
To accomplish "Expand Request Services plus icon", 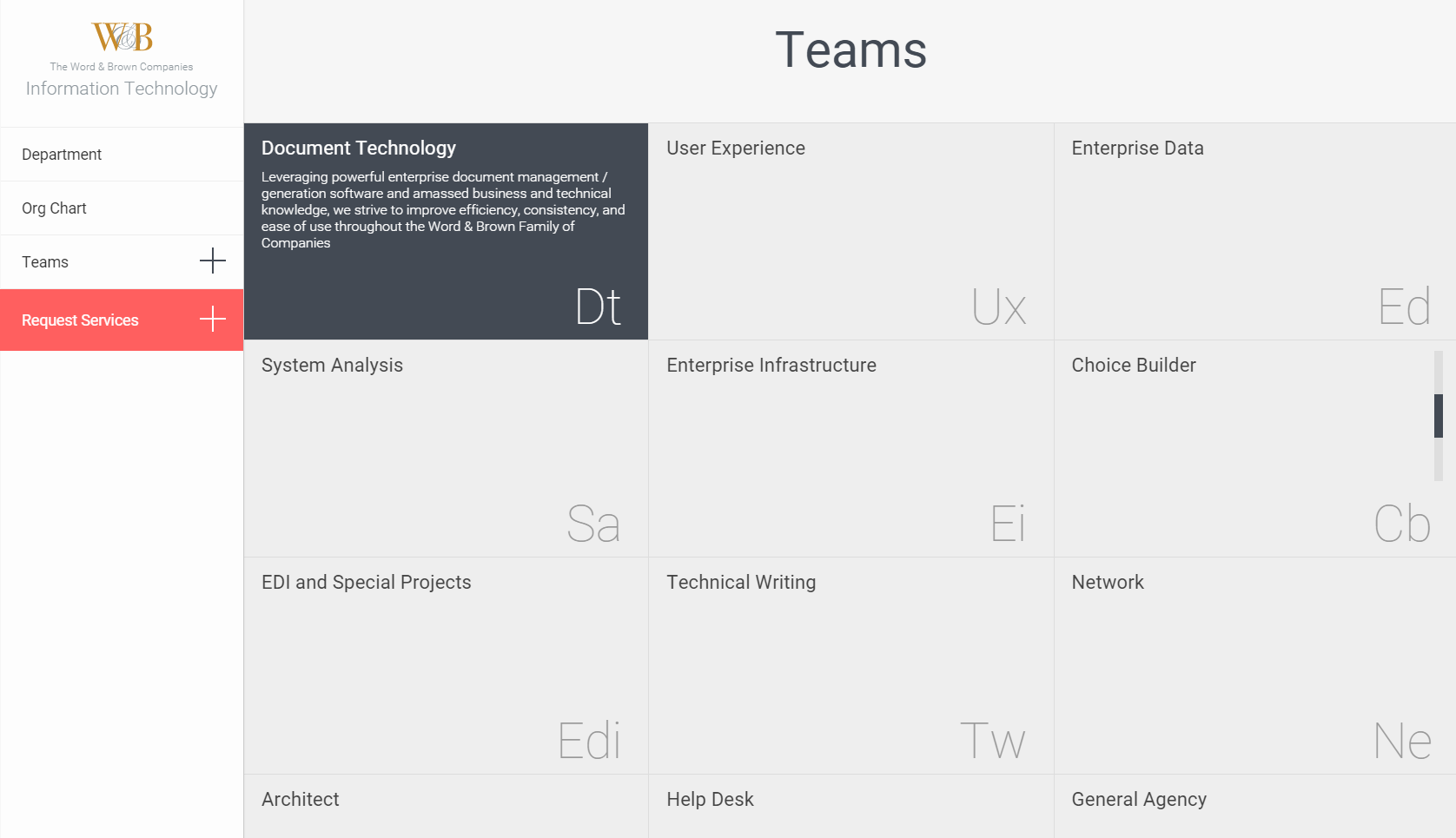I will 212,320.
